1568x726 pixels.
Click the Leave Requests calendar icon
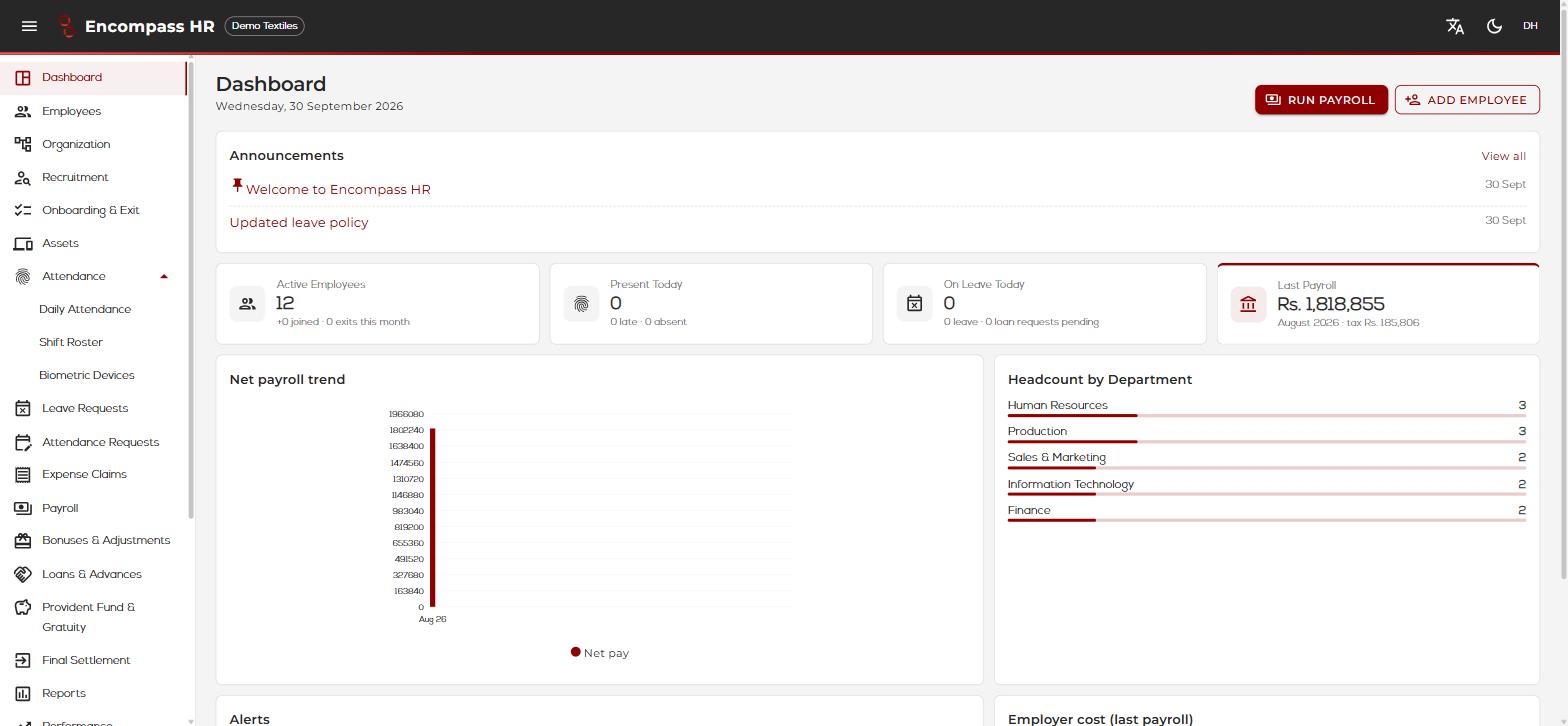point(23,409)
